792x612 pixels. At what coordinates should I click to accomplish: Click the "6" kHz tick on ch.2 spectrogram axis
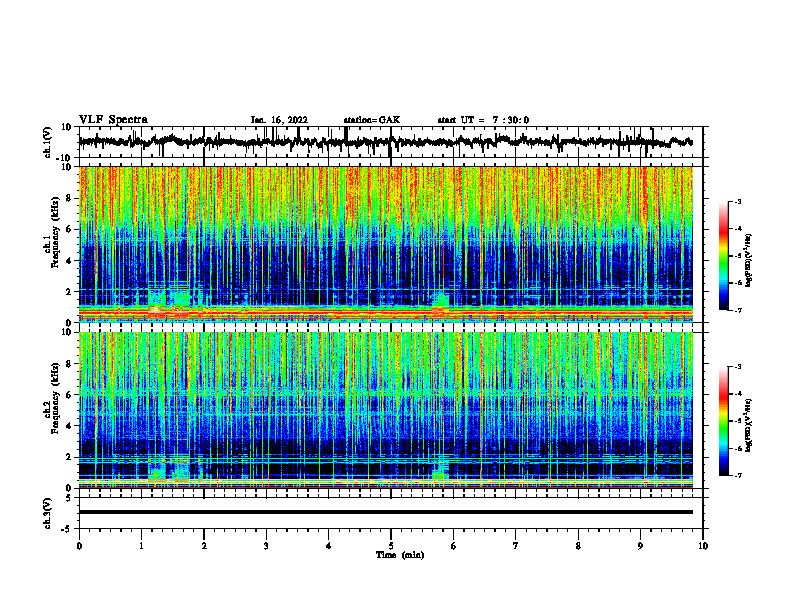coord(69,395)
